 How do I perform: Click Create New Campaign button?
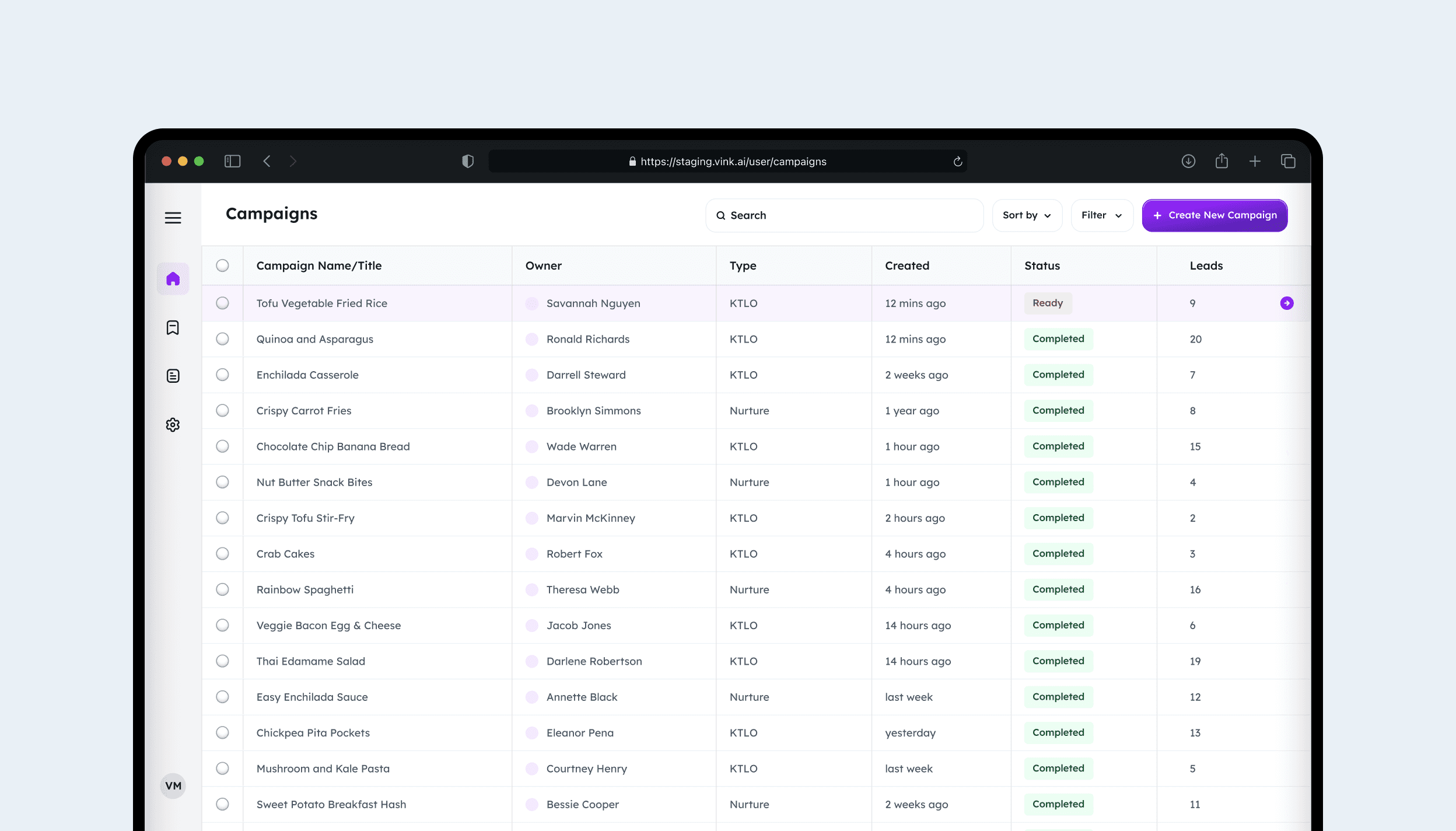coord(1214,215)
